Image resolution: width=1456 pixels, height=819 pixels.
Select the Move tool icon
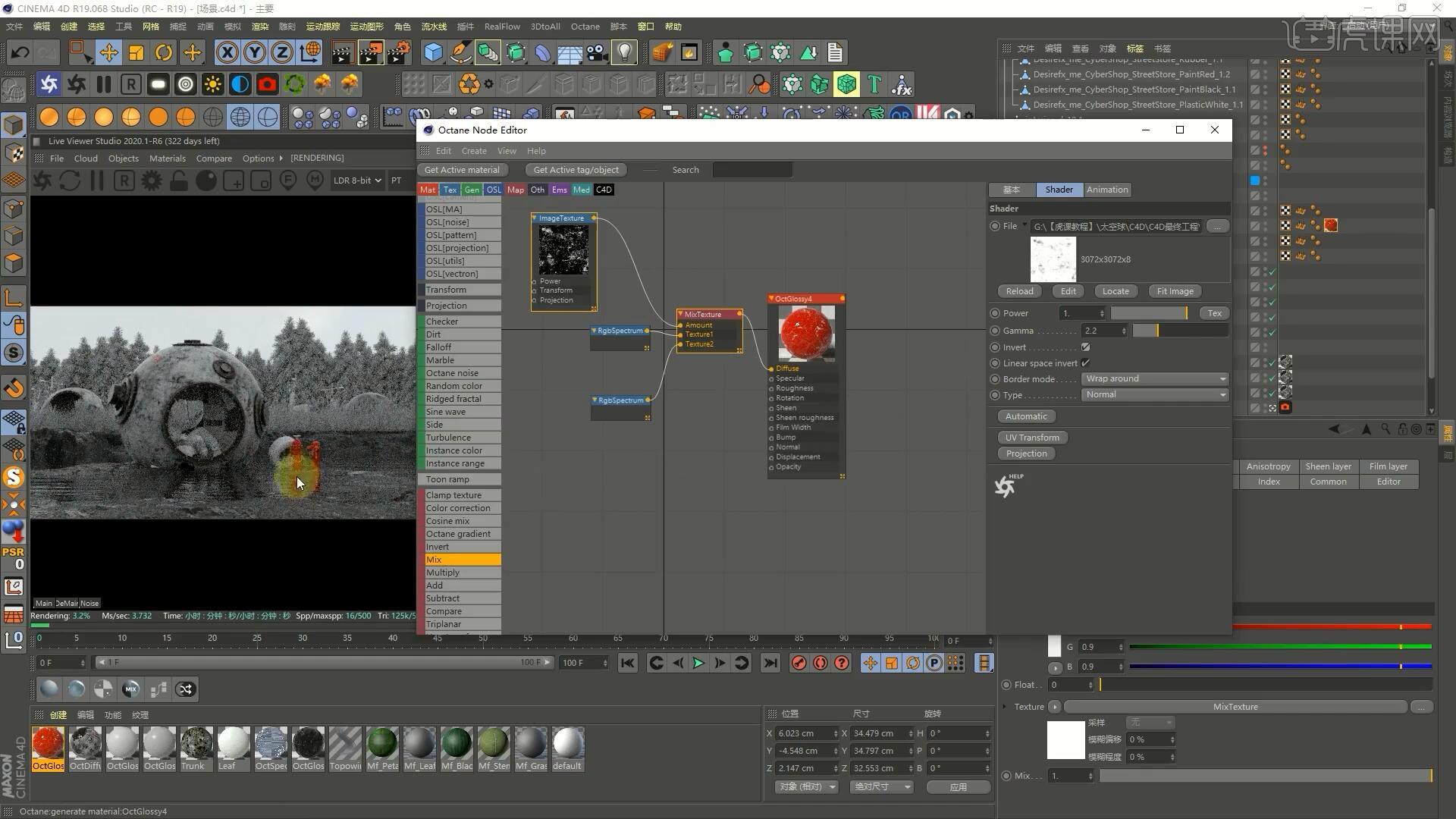coord(108,53)
